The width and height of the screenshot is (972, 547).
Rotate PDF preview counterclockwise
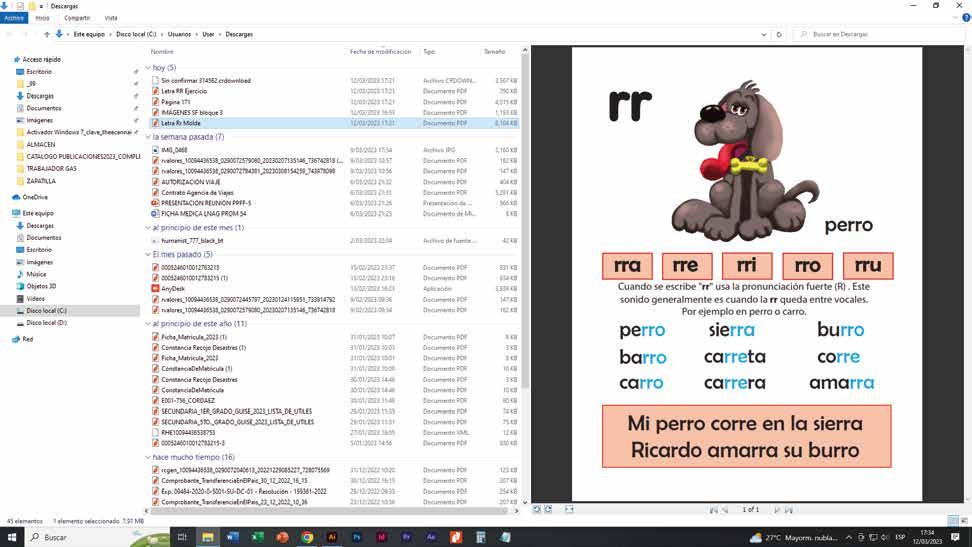coord(537,509)
